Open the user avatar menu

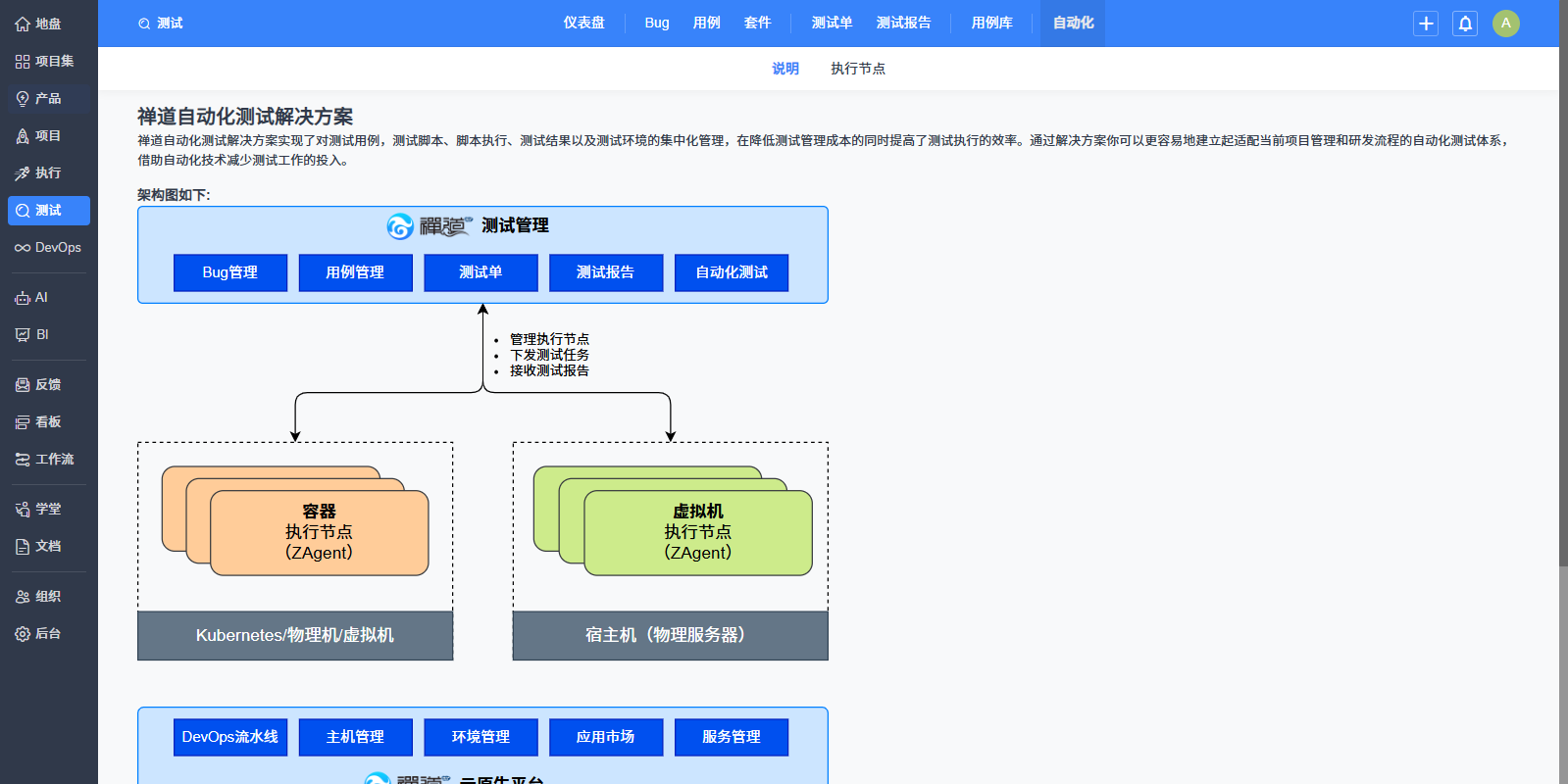pyautogui.click(x=1505, y=24)
